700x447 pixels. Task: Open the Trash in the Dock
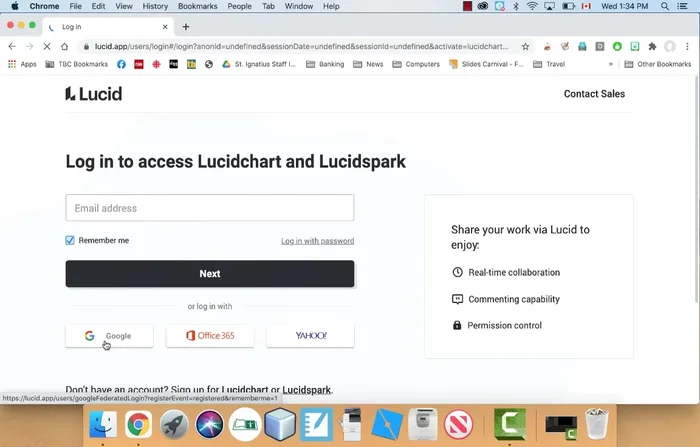click(x=597, y=424)
